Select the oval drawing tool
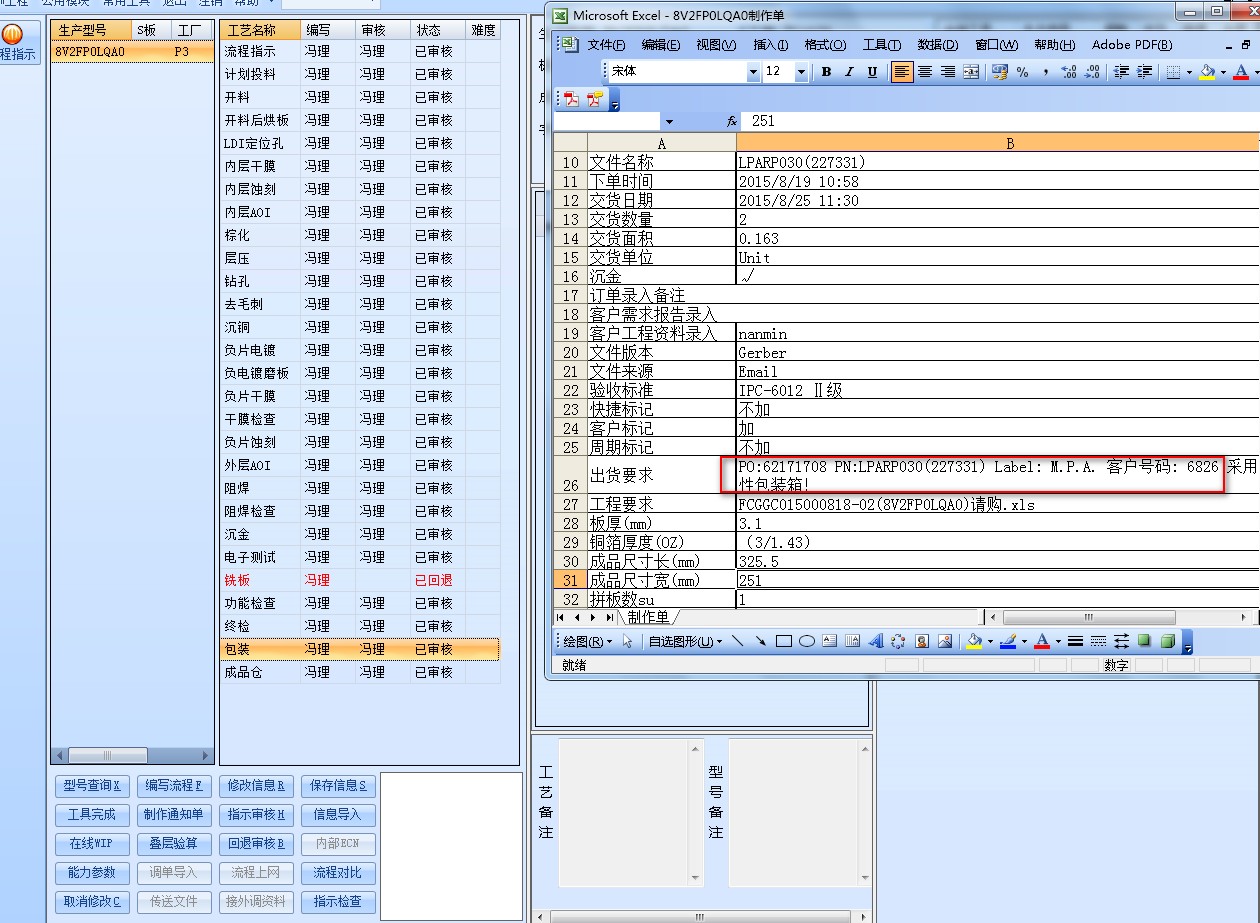 (x=806, y=641)
